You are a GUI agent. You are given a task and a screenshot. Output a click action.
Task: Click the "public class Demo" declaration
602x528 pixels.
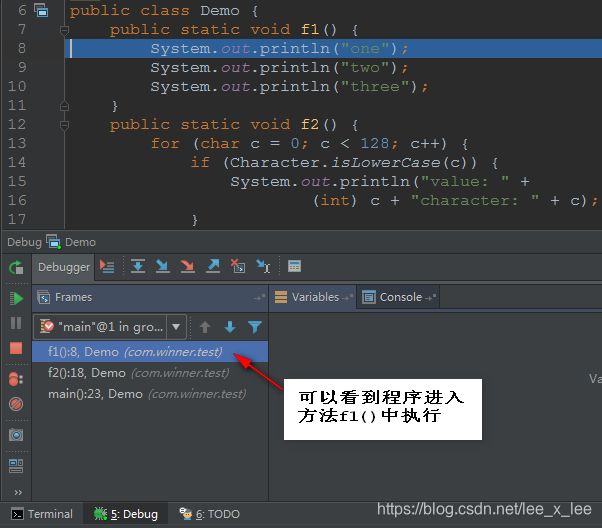tap(154, 11)
